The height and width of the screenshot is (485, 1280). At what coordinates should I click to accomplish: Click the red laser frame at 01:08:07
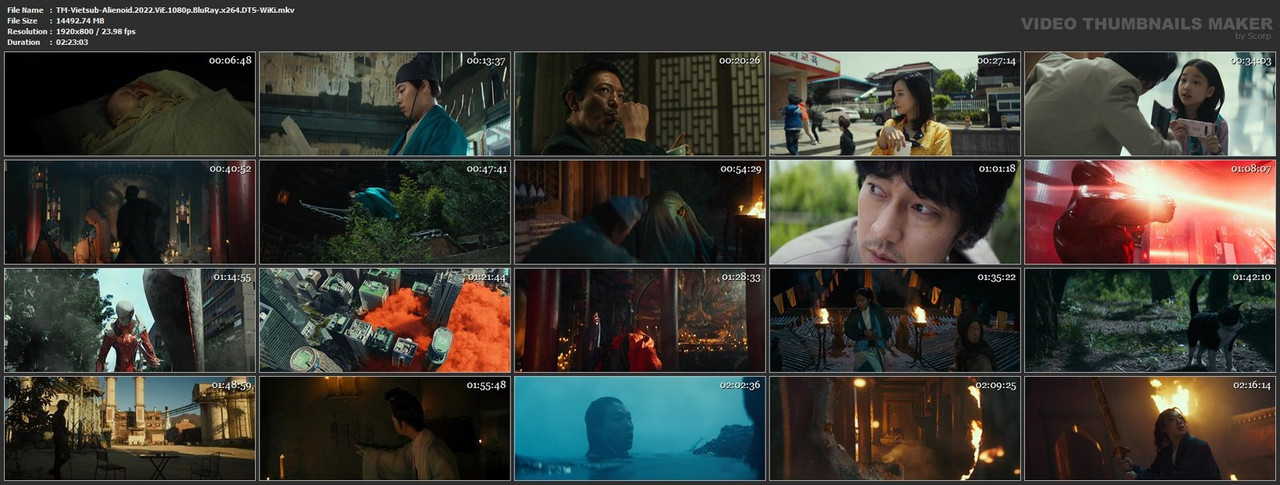pos(1150,212)
